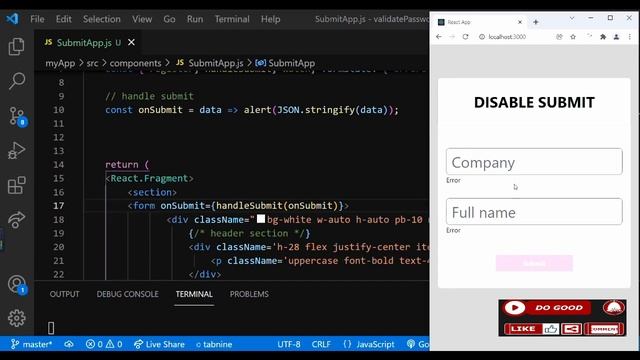Image resolution: width=640 pixels, height=360 pixels.
Task: Bookmark the page with the star icon
Action: click(x=573, y=37)
